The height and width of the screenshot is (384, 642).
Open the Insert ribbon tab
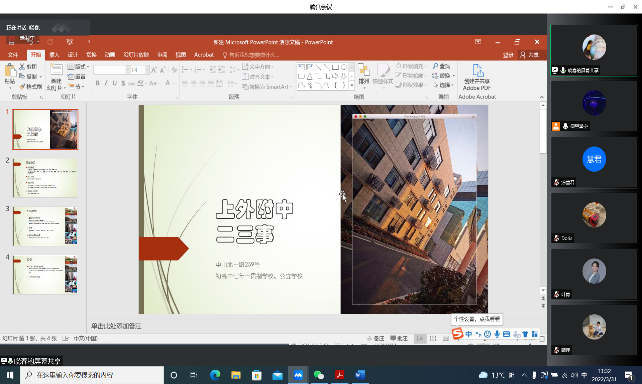(54, 54)
